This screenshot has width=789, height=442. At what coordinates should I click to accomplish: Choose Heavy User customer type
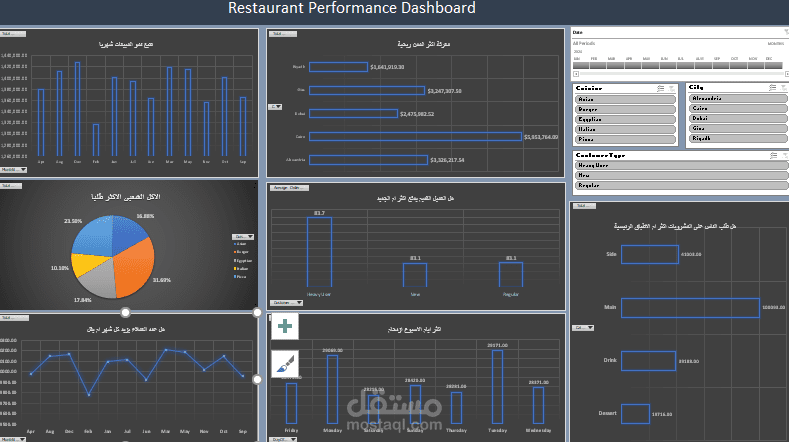pyautogui.click(x=681, y=165)
